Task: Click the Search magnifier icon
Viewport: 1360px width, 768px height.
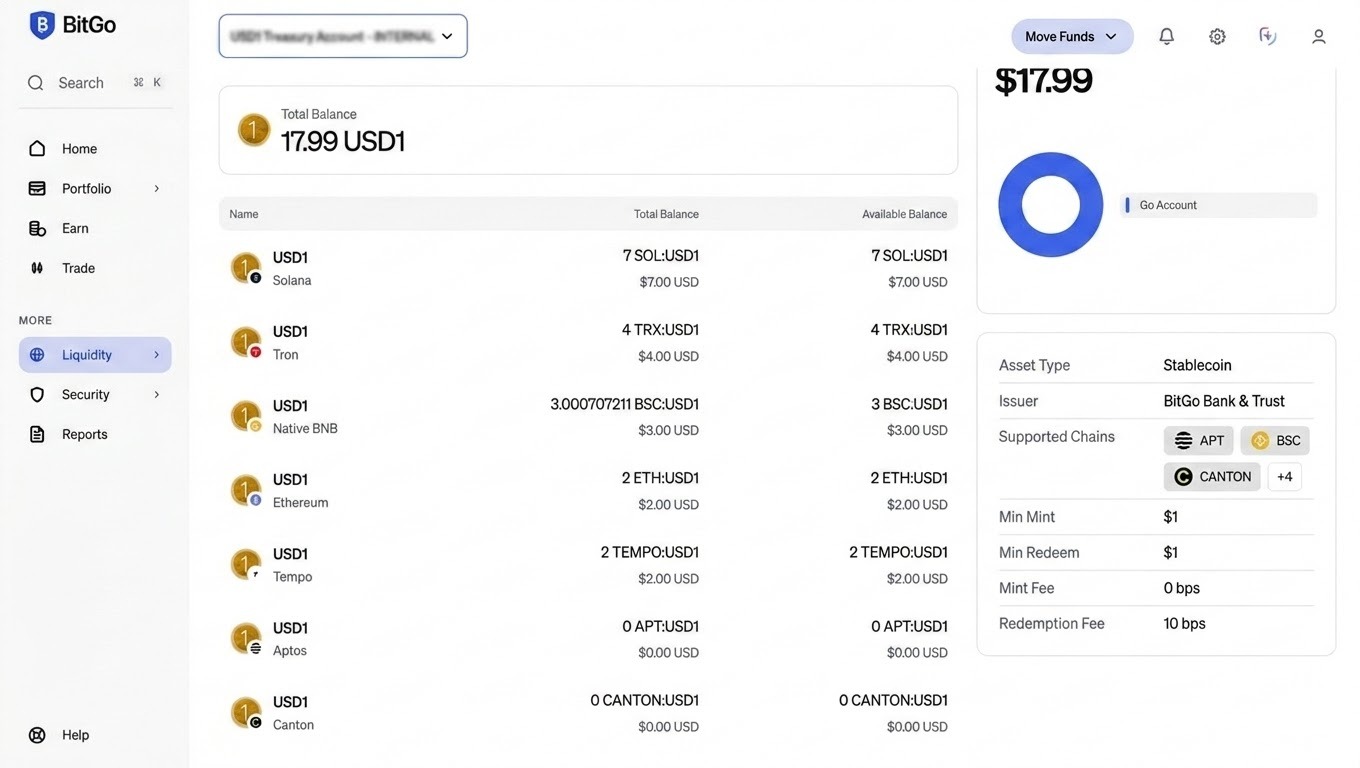Action: coord(36,83)
